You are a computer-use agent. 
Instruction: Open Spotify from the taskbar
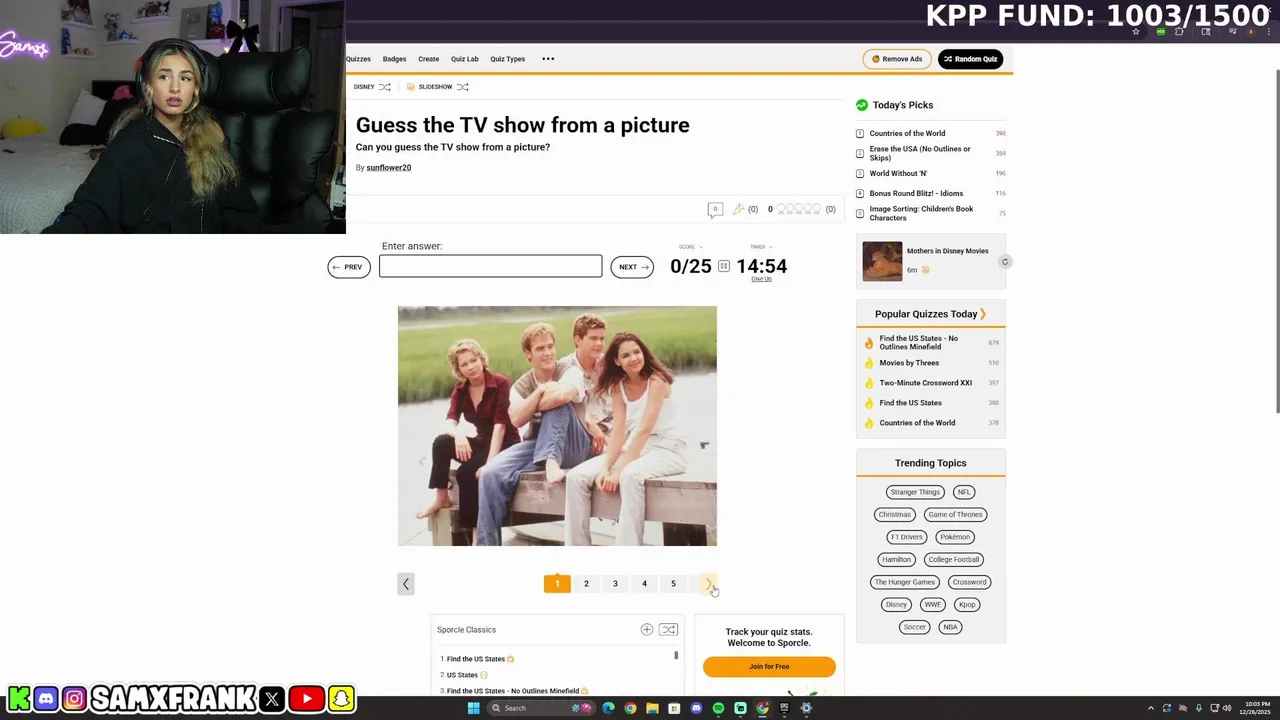pos(718,708)
